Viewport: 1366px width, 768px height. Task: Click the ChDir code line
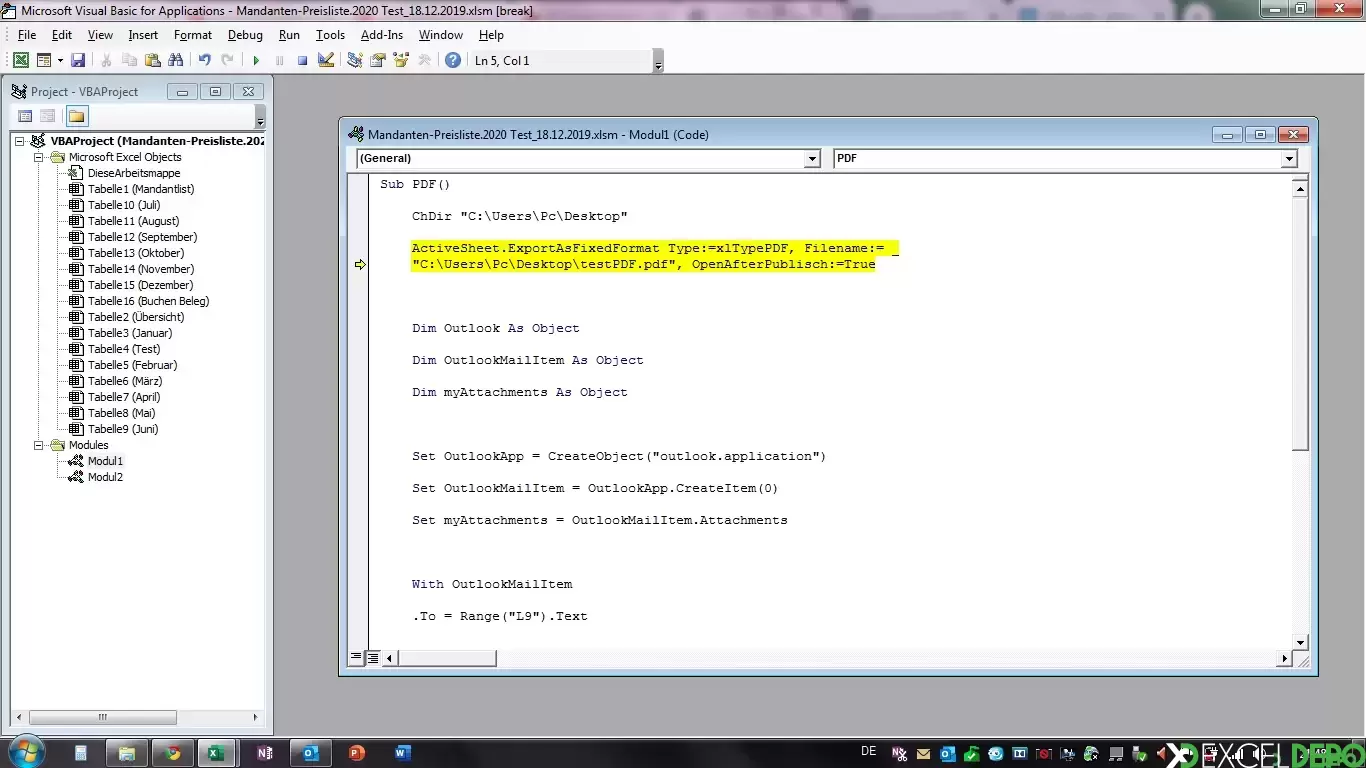pos(519,216)
